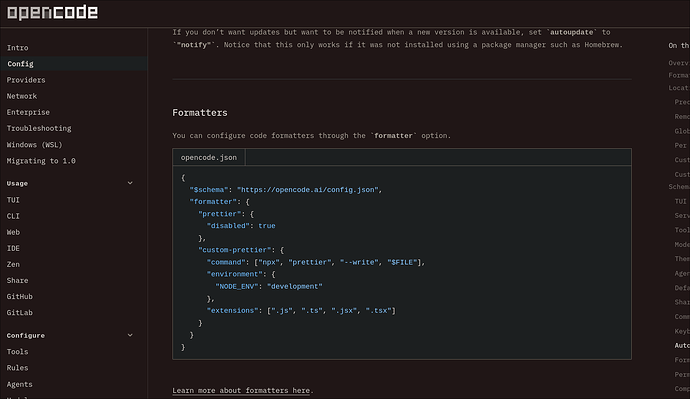Open the Share page
Viewport: 690px width, 399px height.
click(x=18, y=281)
